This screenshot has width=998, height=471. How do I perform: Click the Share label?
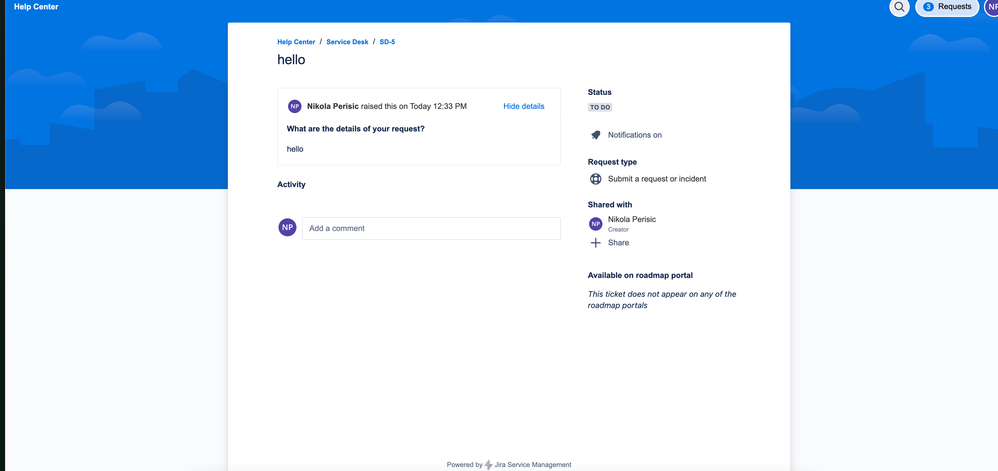[618, 243]
